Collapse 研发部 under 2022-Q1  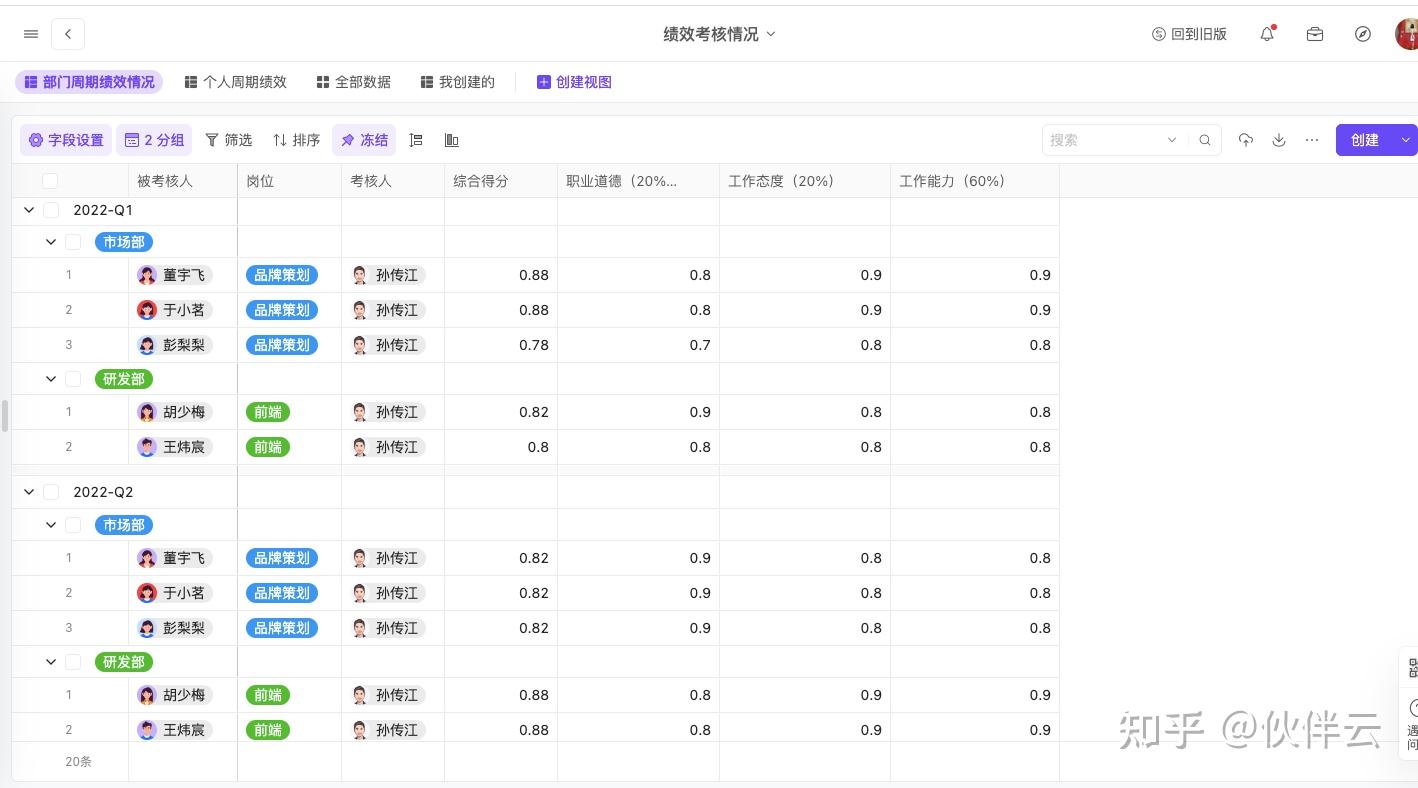(x=51, y=379)
